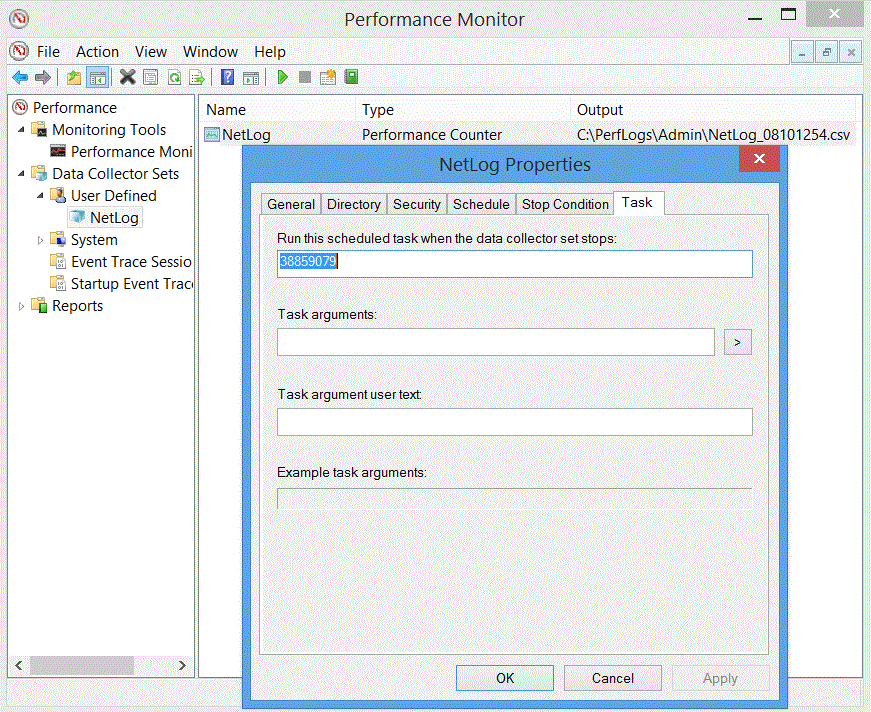Select the System tree item
Viewport: 871px width, 712px height.
(x=94, y=240)
